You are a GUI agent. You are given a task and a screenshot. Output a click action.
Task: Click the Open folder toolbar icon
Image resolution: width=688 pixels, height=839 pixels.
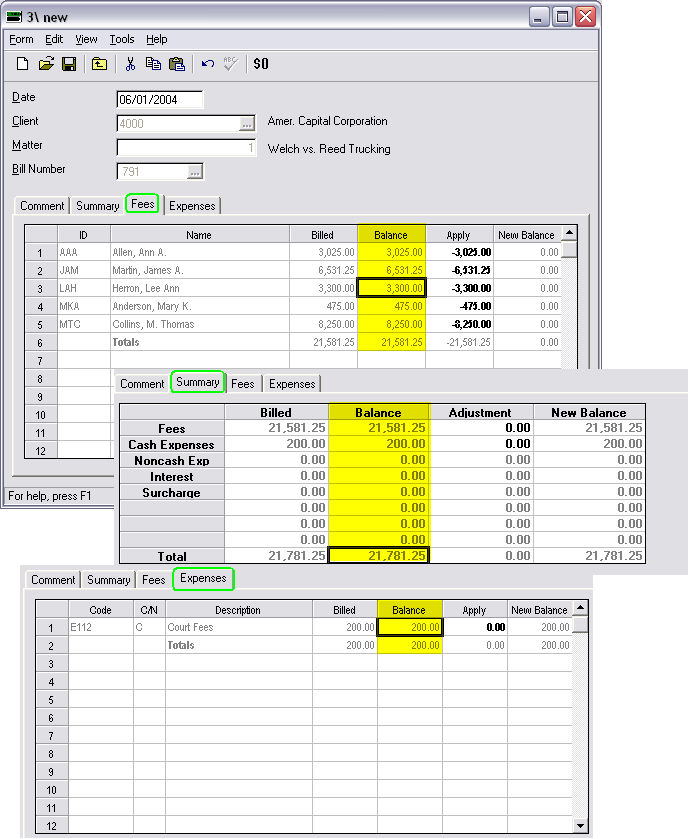(x=46, y=64)
